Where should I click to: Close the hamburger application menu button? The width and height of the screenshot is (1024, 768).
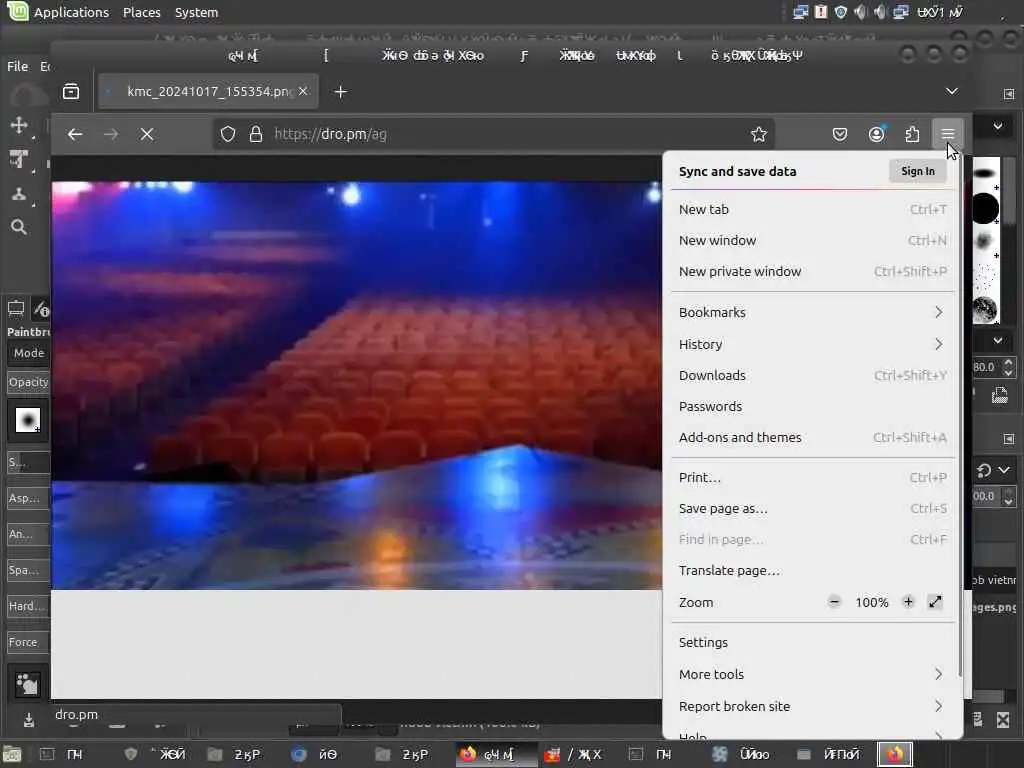(x=947, y=134)
